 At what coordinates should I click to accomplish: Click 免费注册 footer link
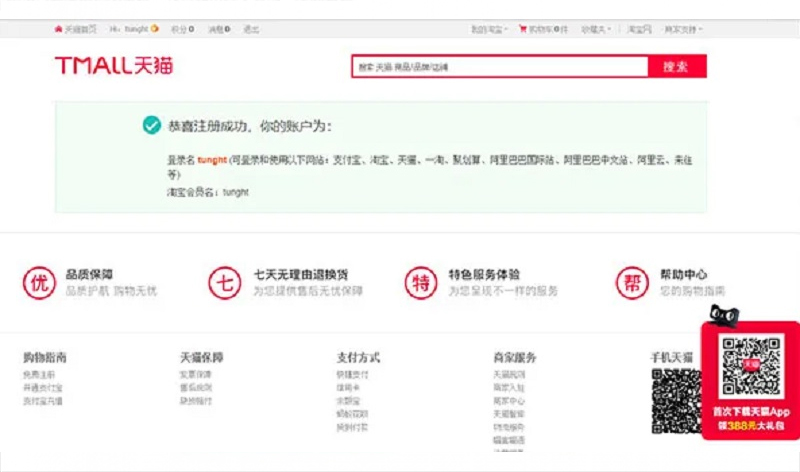[x=39, y=375]
